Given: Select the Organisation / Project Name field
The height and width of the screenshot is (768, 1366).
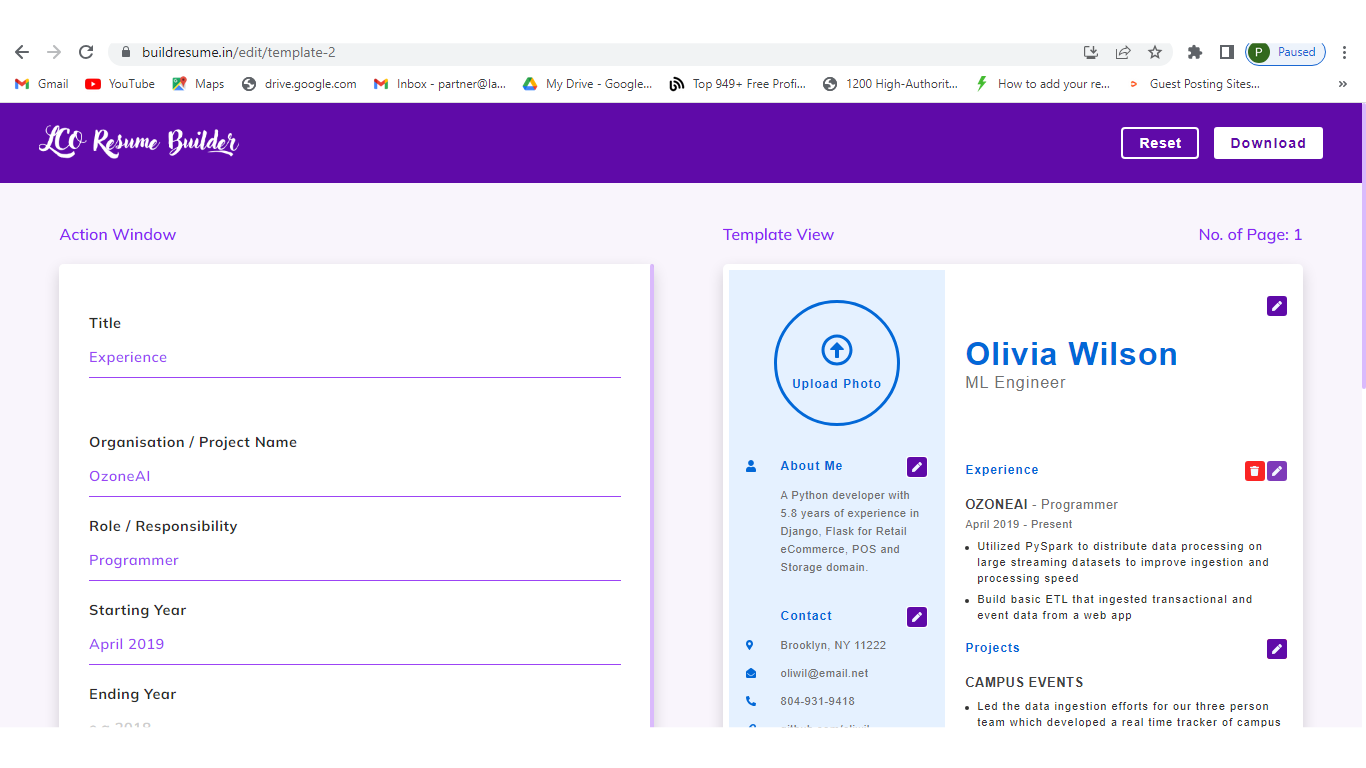Looking at the screenshot, I should point(354,477).
